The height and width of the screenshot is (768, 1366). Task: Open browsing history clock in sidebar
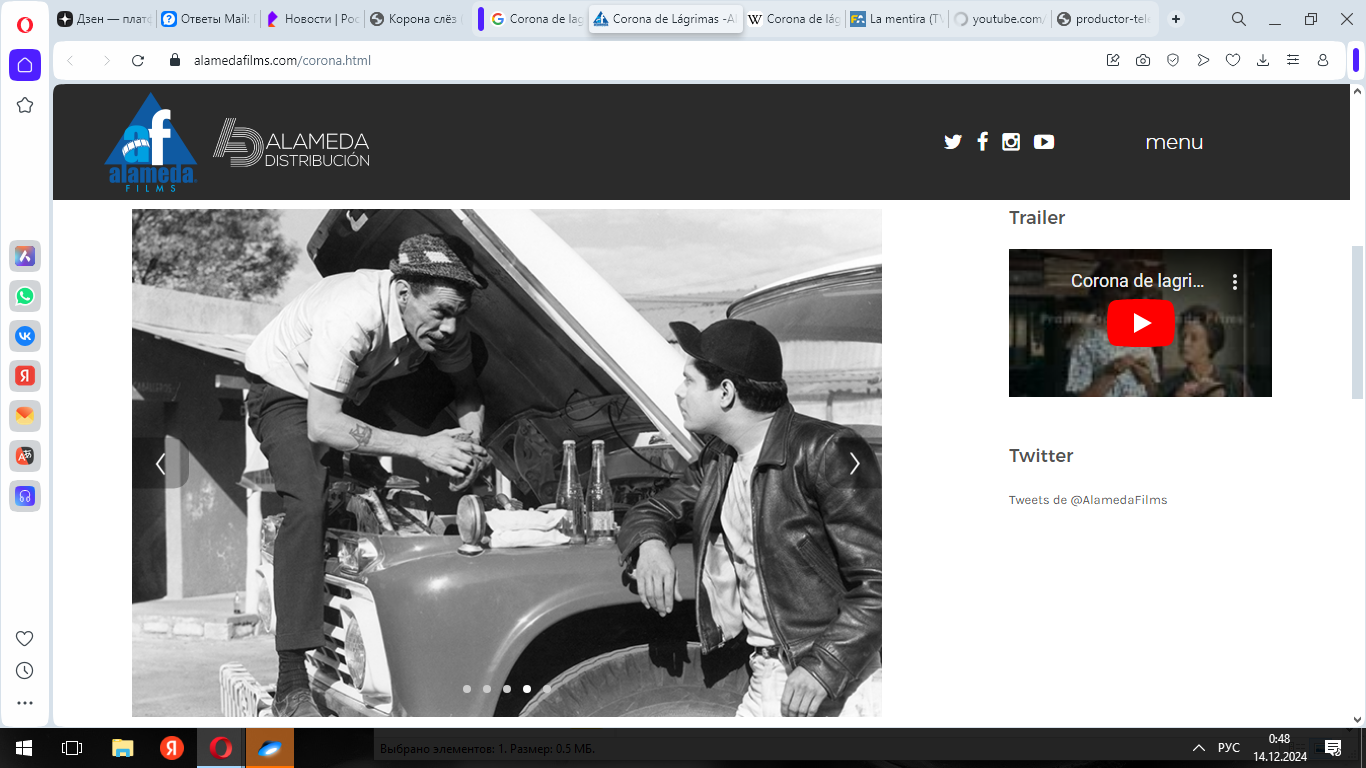pyautogui.click(x=25, y=670)
